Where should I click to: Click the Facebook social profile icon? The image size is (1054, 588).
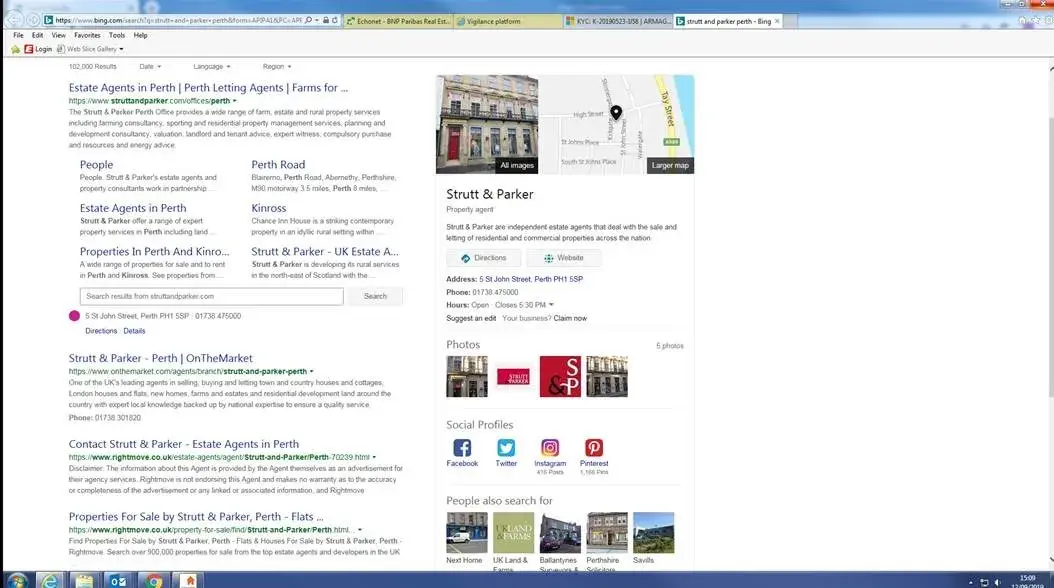point(462,448)
